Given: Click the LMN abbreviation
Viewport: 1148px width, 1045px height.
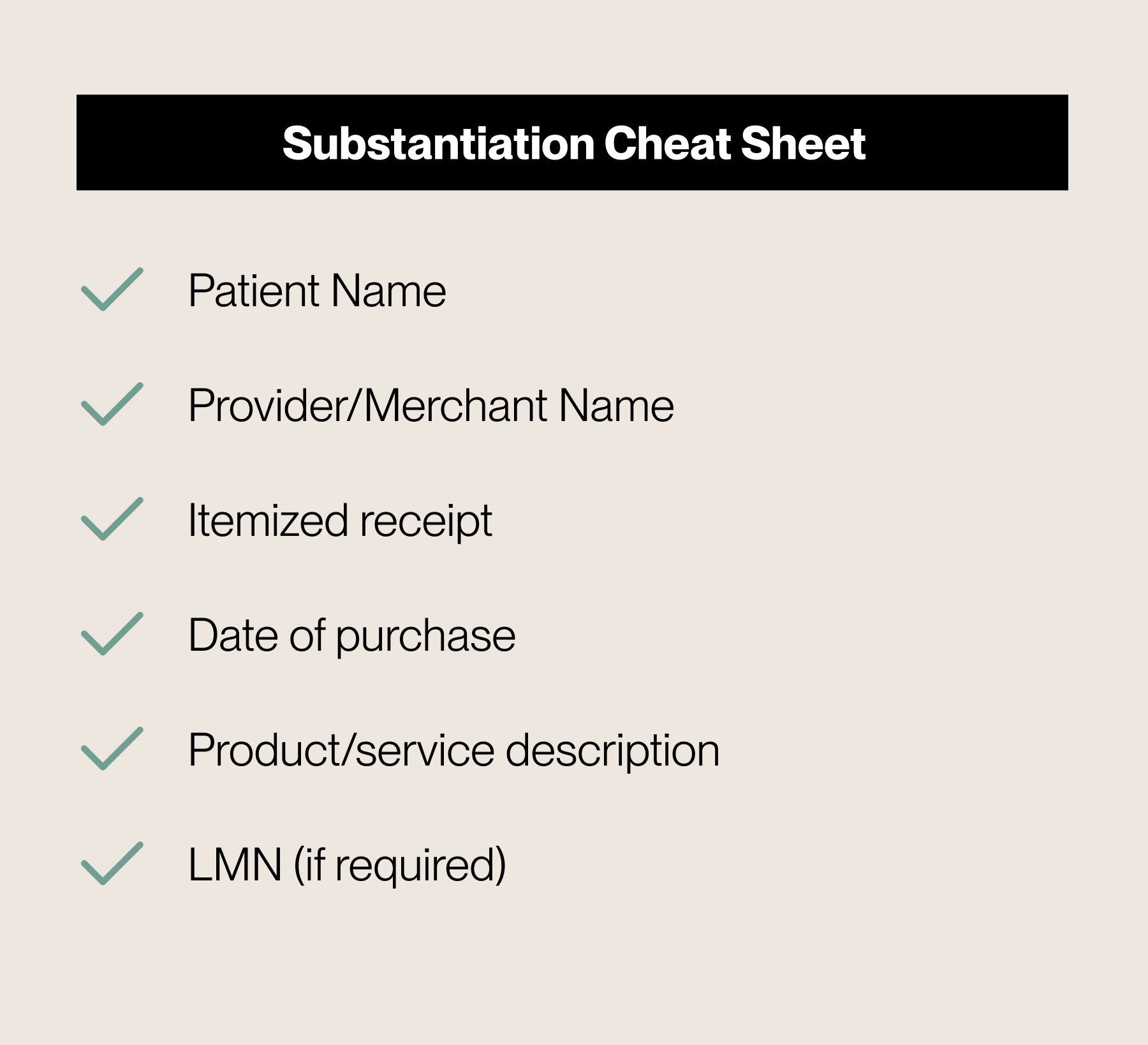Looking at the screenshot, I should (235, 865).
